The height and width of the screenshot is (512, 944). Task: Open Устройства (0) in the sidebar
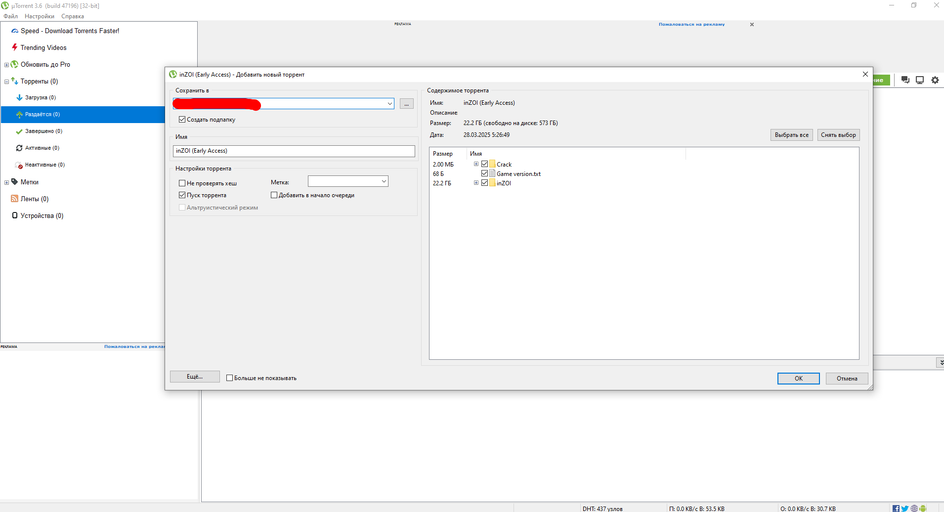pyautogui.click(x=41, y=216)
